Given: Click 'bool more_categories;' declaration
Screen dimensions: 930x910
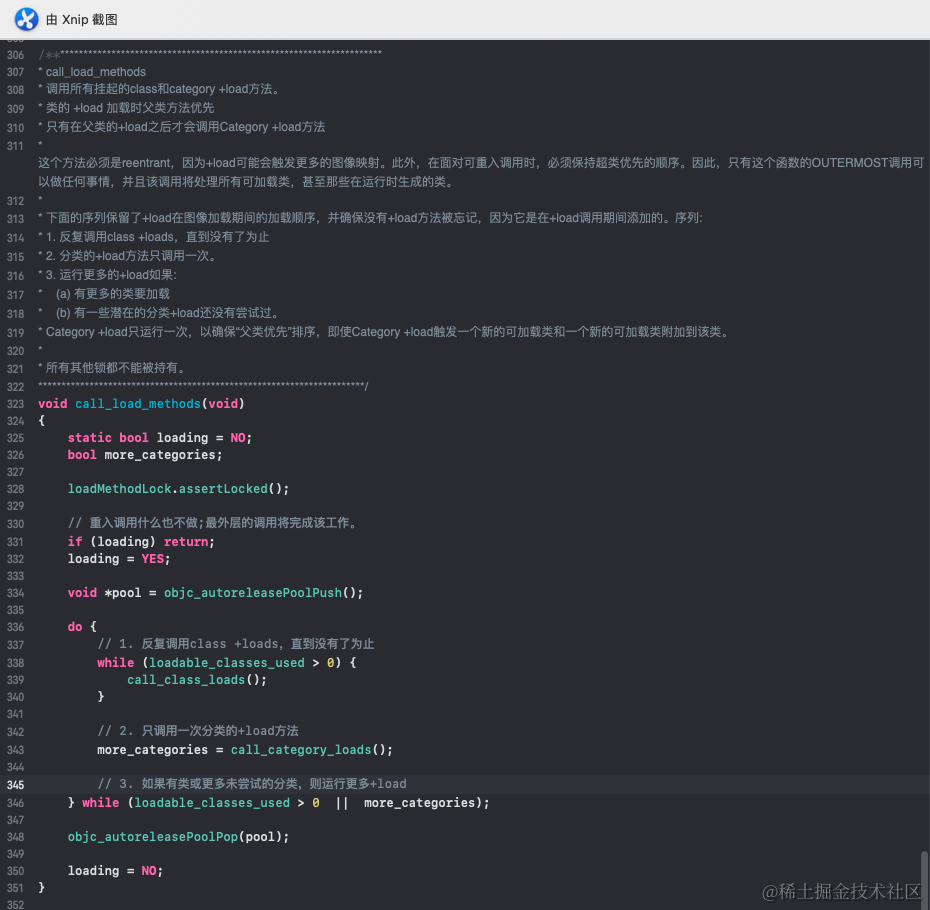Looking at the screenshot, I should pyautogui.click(x=145, y=455).
